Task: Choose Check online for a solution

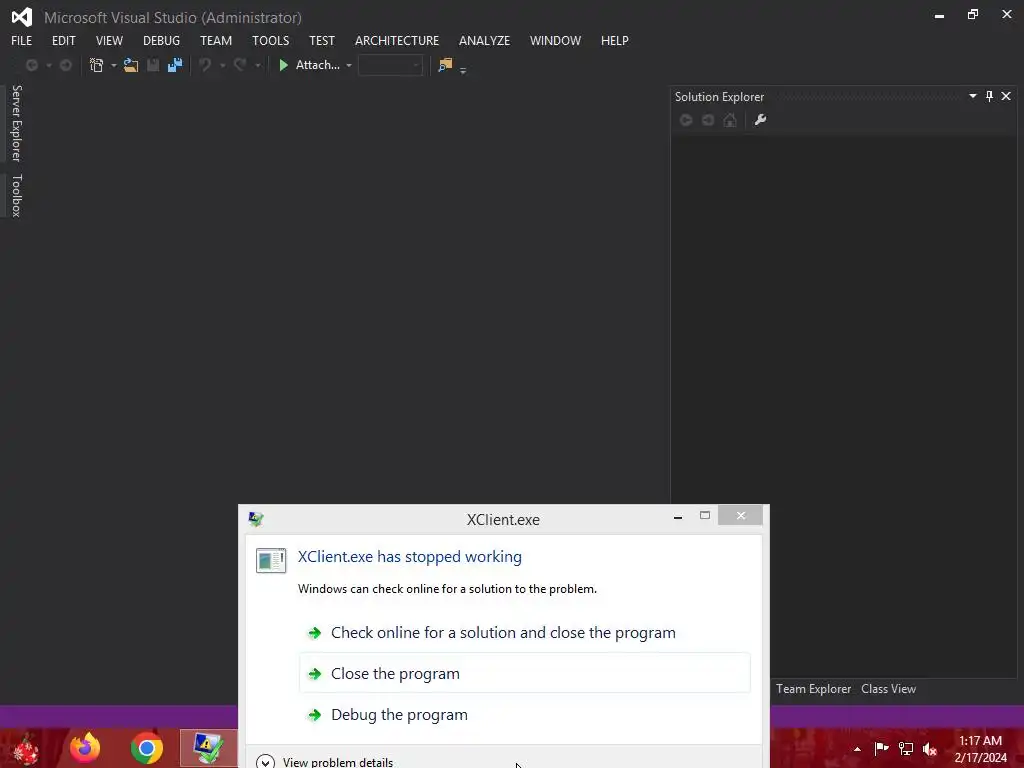Action: [x=524, y=633]
